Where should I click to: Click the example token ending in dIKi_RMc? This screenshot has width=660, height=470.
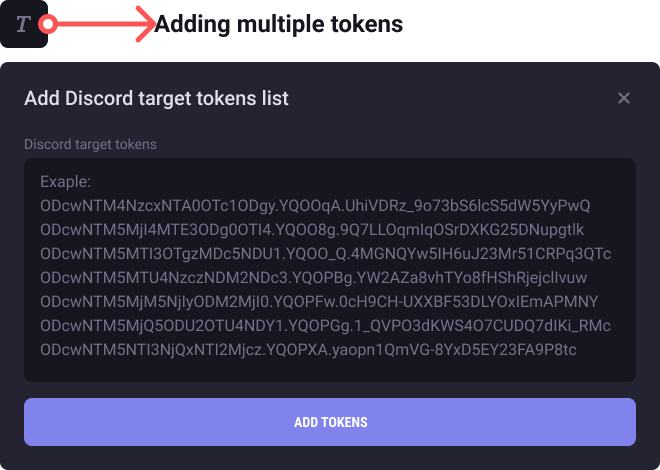(x=325, y=326)
